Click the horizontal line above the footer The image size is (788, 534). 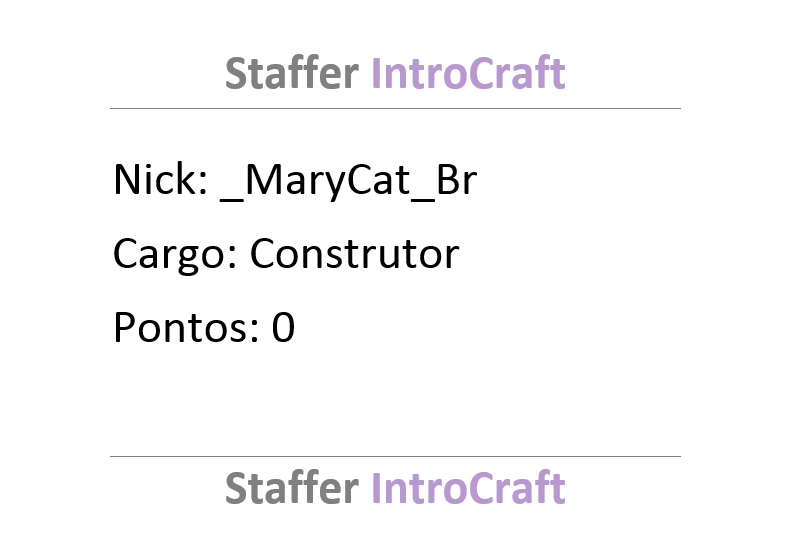[x=395, y=457]
